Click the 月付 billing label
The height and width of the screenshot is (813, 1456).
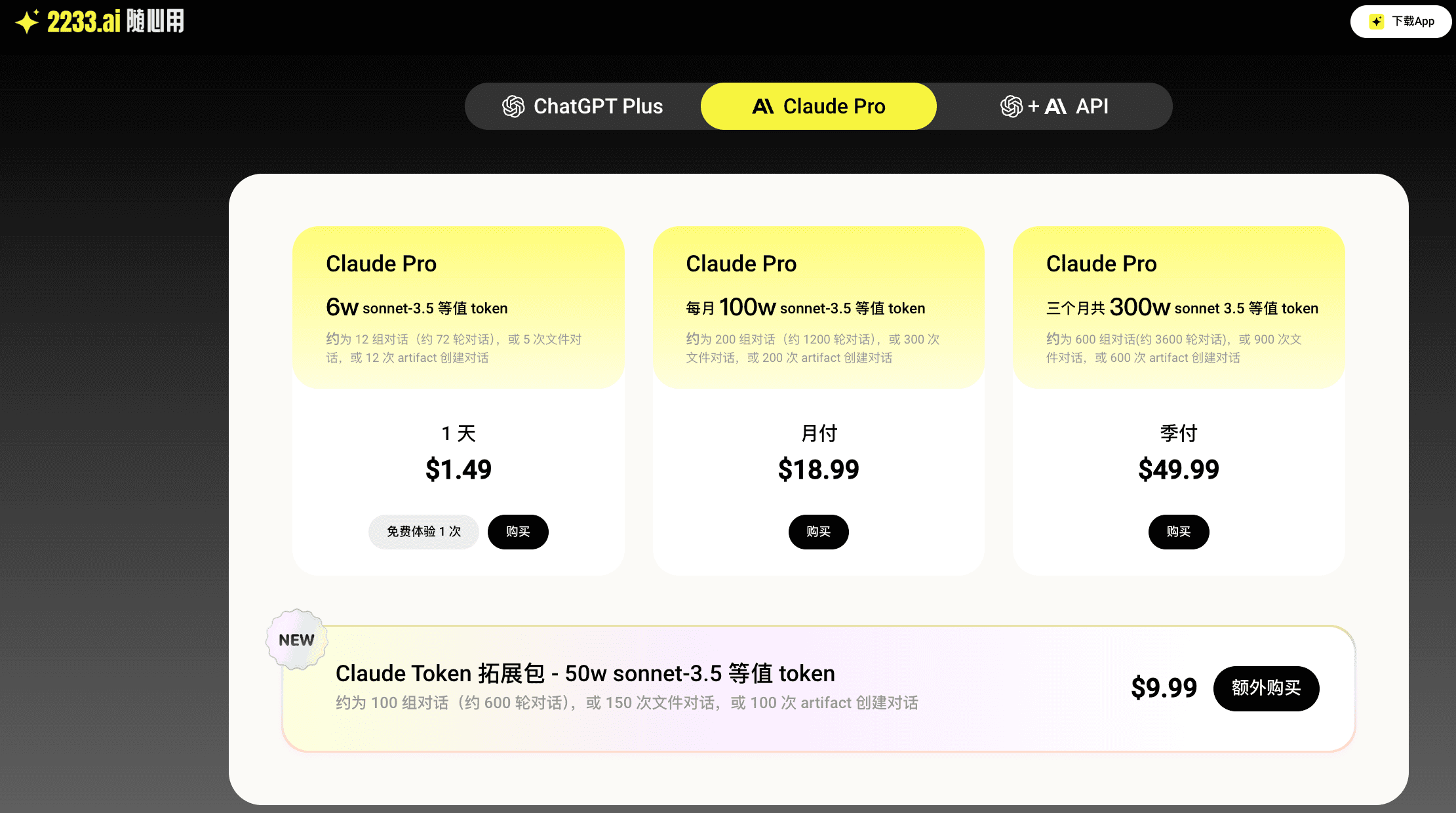[819, 433]
